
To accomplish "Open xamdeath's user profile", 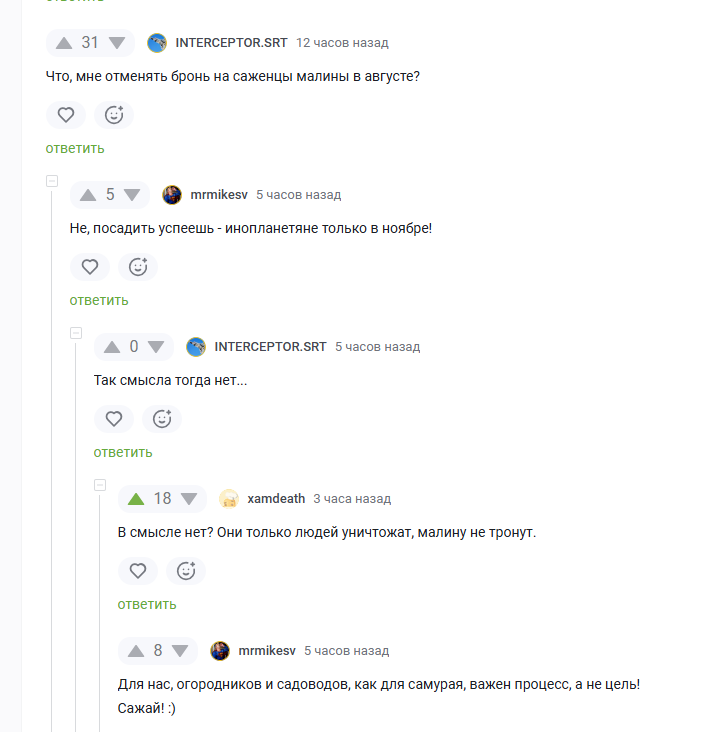I will tap(276, 499).
